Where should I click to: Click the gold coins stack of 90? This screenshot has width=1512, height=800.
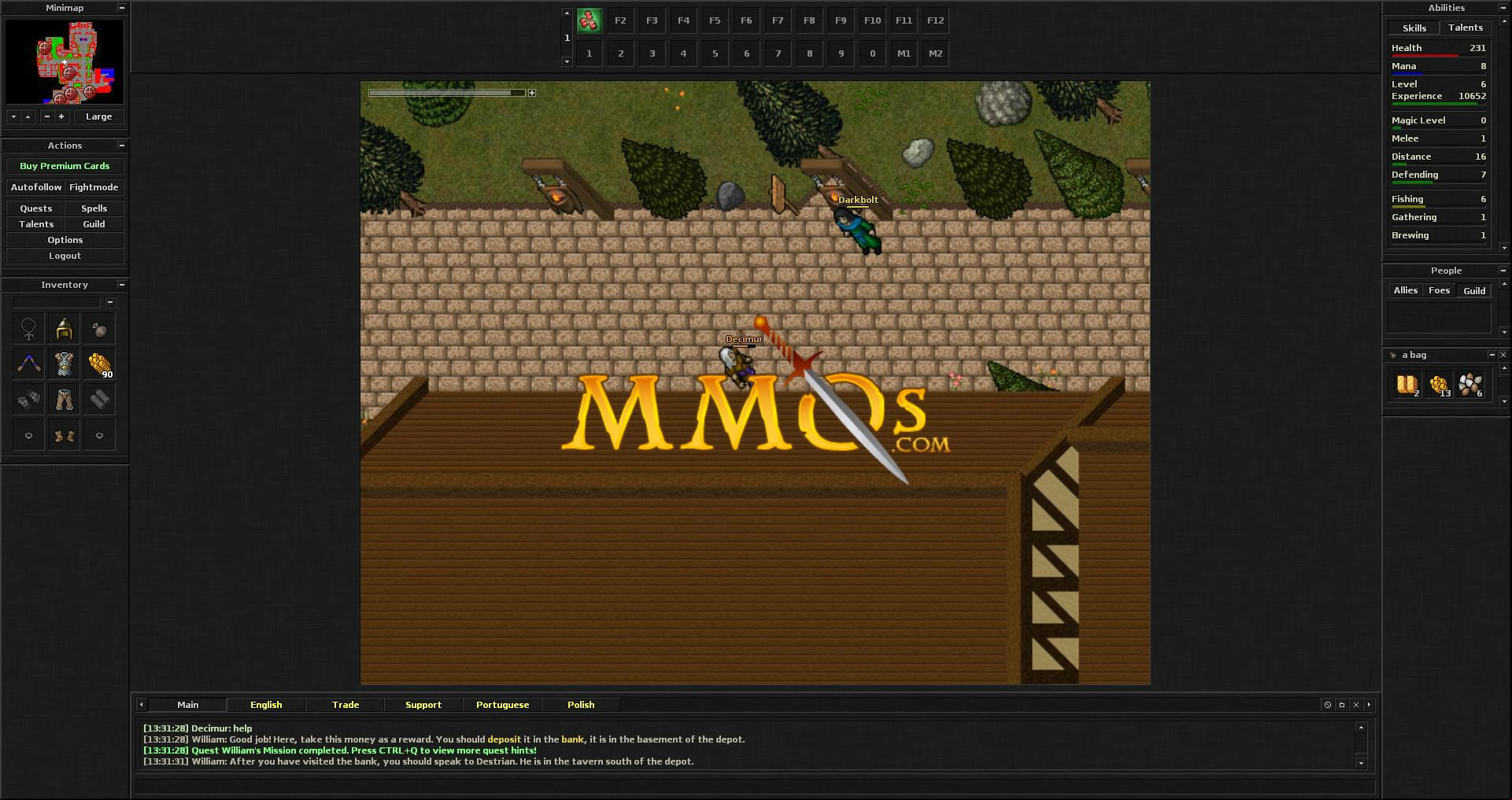100,364
